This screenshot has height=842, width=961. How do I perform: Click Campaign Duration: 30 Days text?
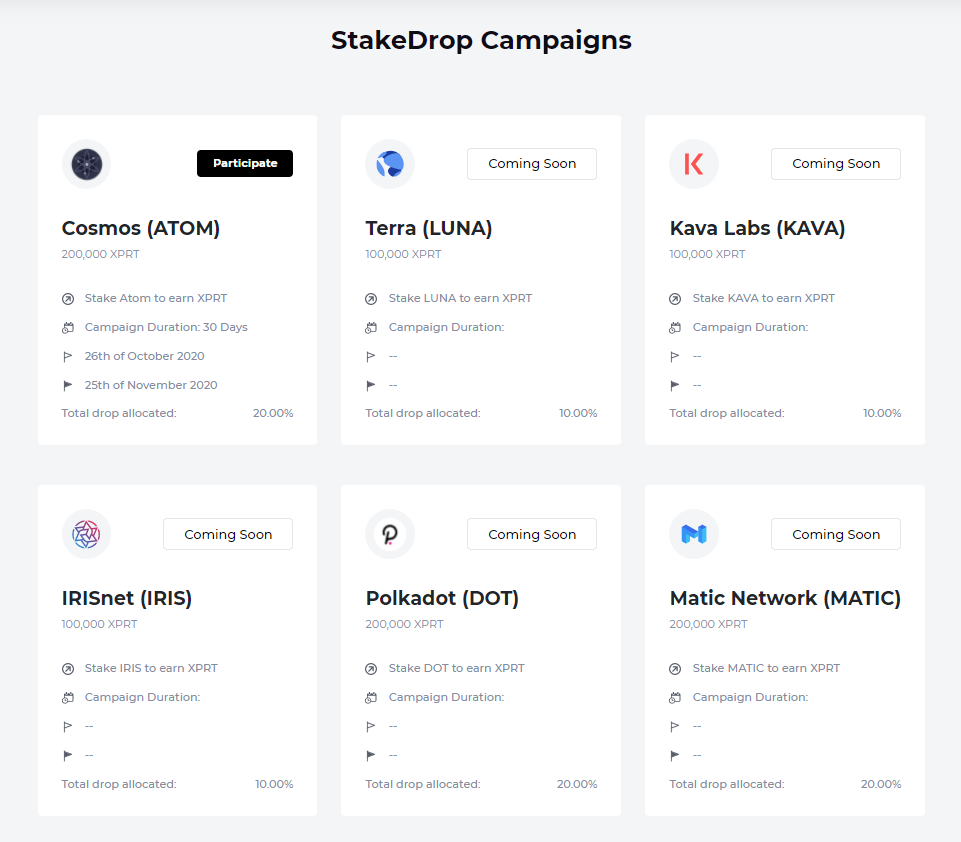click(x=166, y=327)
